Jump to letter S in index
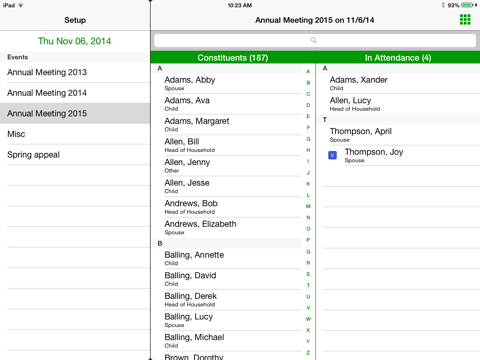This screenshot has width=480, height=360. pyautogui.click(x=308, y=274)
